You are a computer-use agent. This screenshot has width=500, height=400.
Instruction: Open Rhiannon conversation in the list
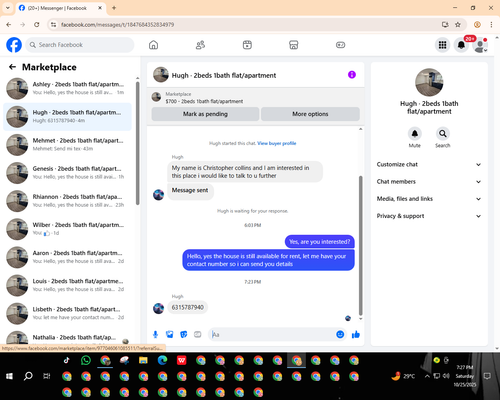[67, 201]
